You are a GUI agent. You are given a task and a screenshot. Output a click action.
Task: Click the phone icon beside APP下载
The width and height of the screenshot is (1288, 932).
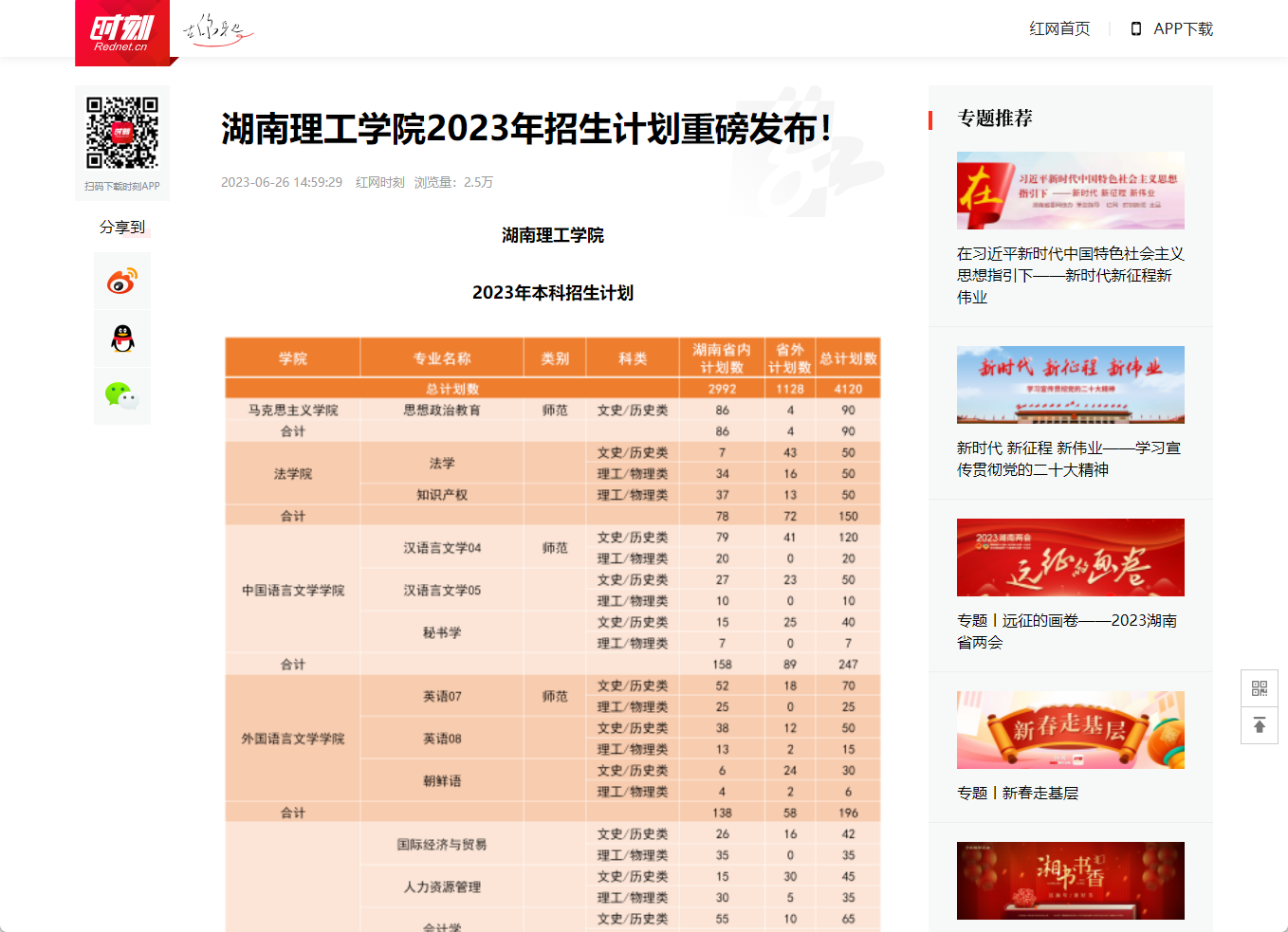[x=1136, y=29]
